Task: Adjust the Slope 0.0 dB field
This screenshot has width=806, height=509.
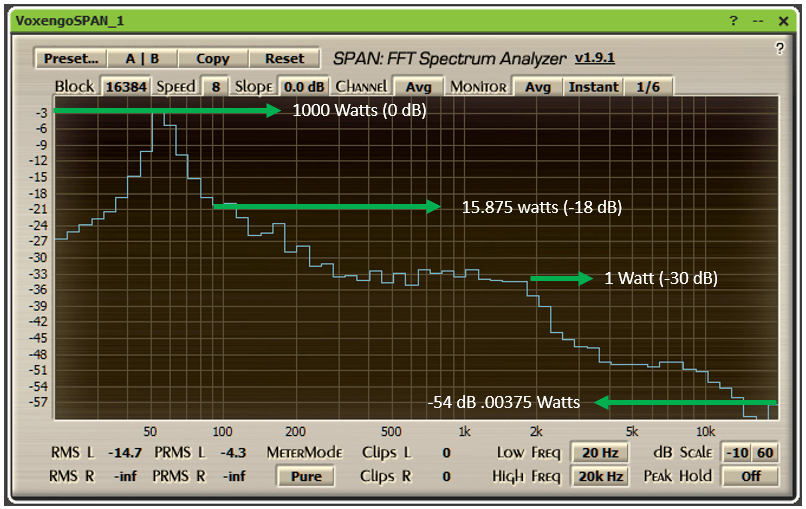Action: click(x=302, y=87)
